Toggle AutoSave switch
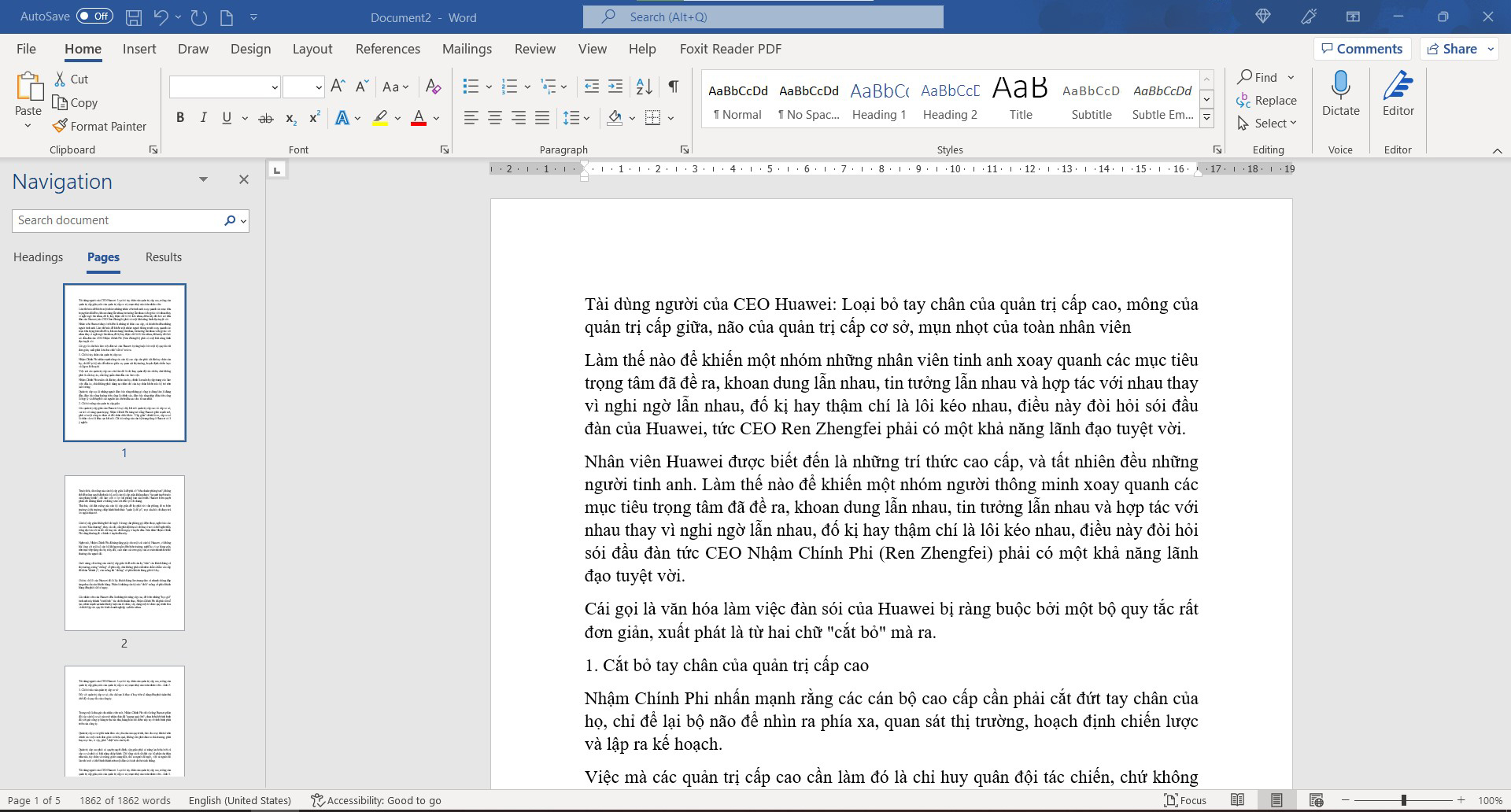1511x812 pixels. (95, 17)
